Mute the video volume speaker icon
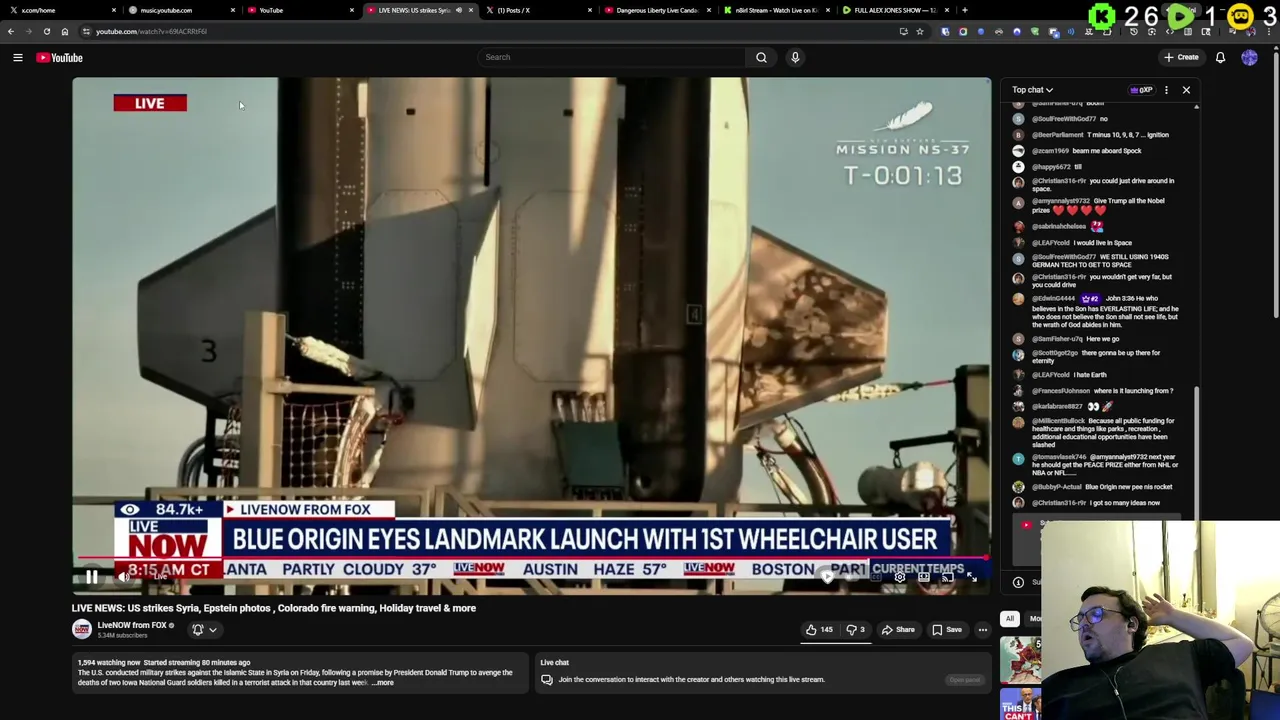 pyautogui.click(x=124, y=577)
